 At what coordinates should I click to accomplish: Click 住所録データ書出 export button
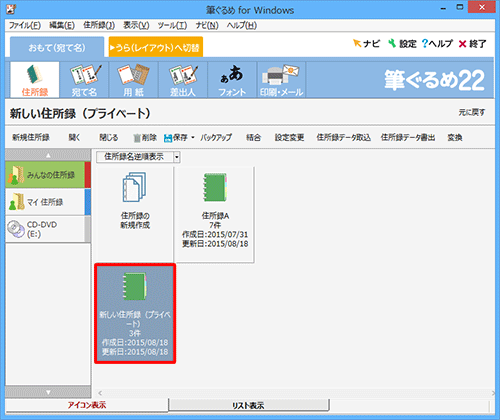(408, 137)
